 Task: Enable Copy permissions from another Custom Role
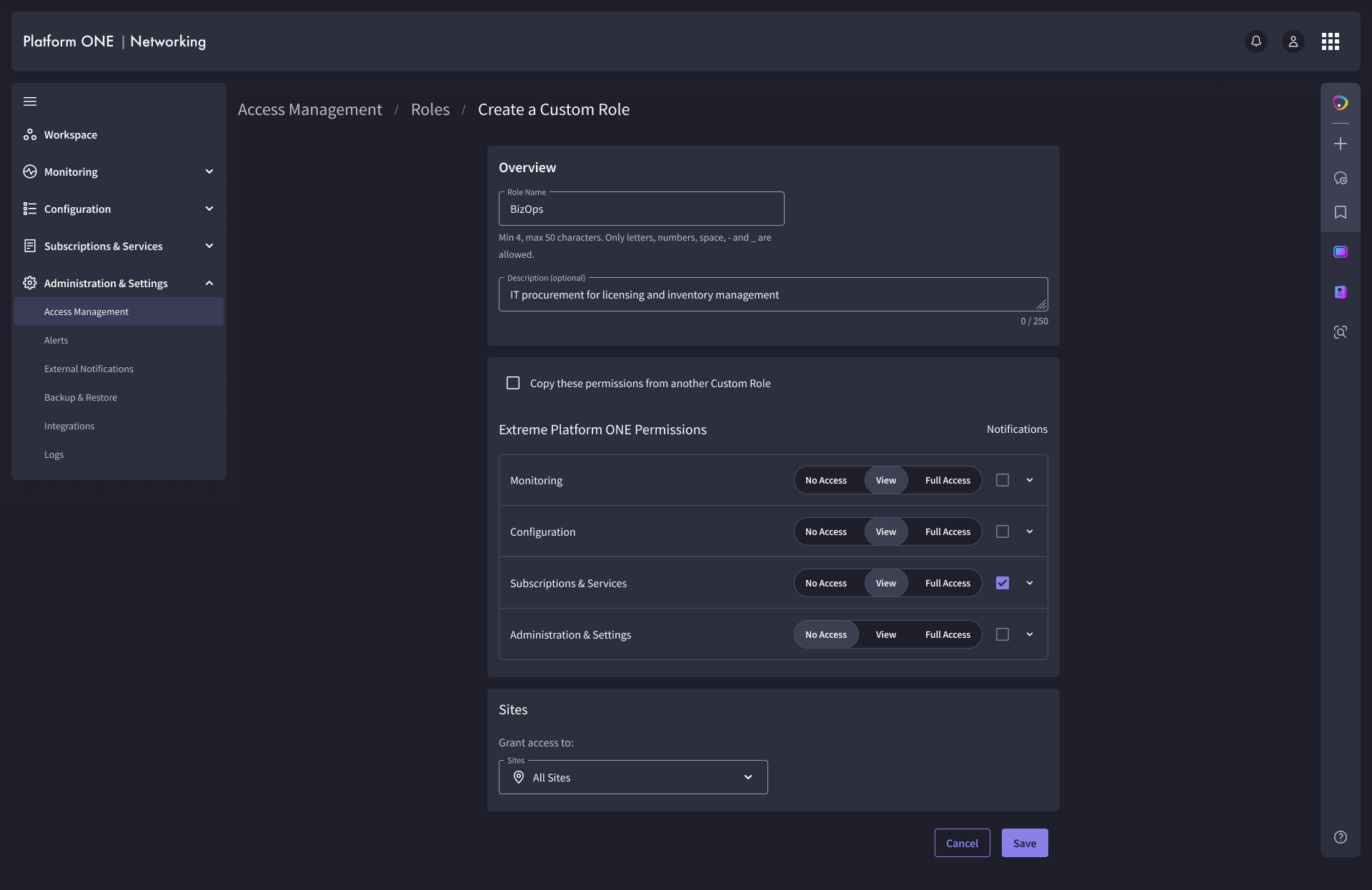click(513, 384)
